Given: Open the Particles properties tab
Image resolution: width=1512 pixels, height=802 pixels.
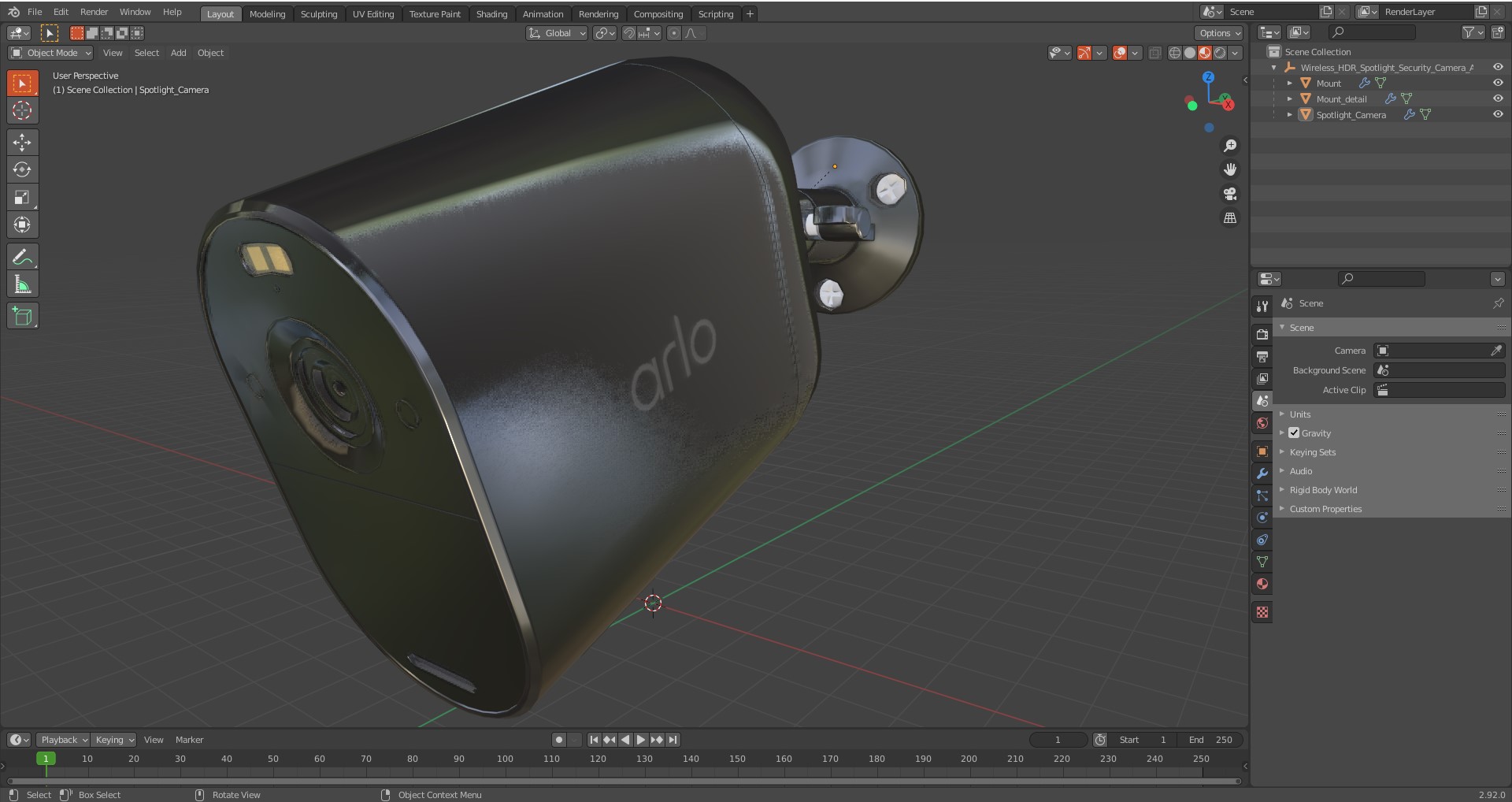Looking at the screenshot, I should 1262,496.
